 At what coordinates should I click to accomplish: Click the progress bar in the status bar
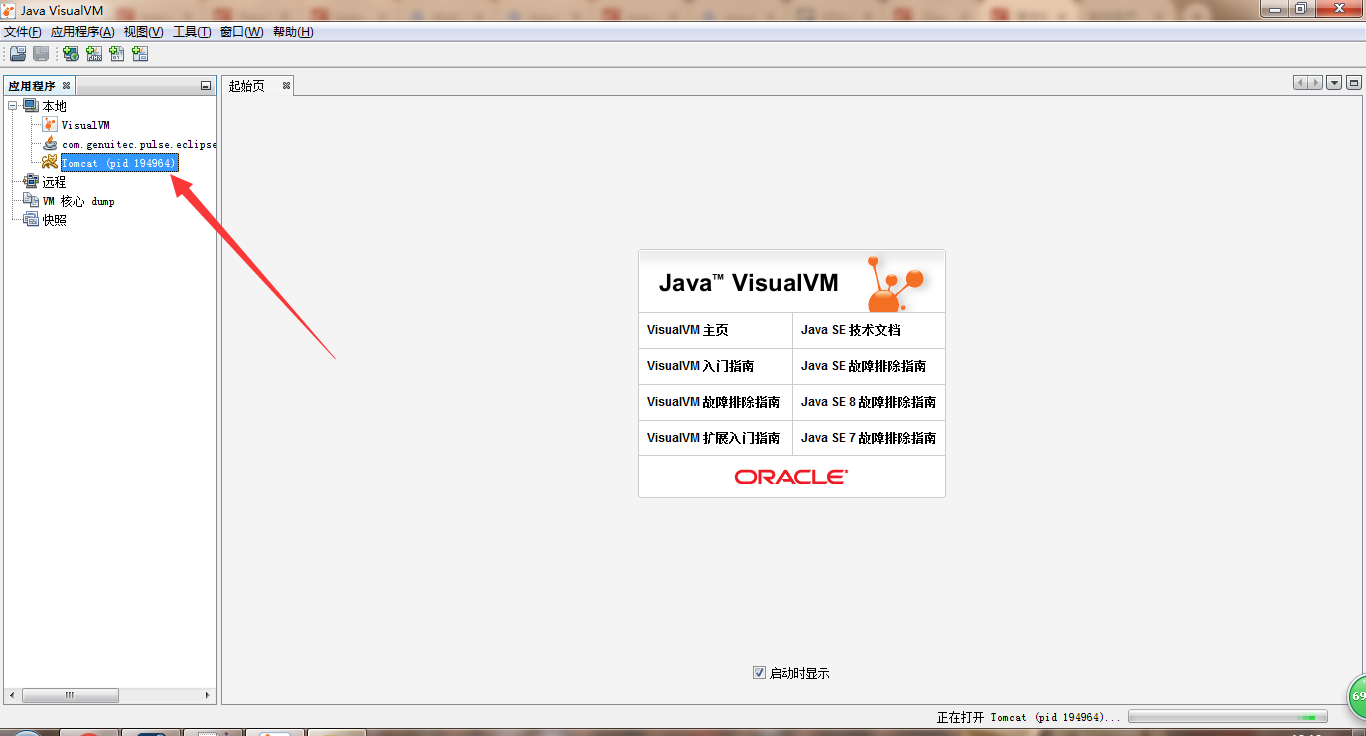coord(1228,715)
